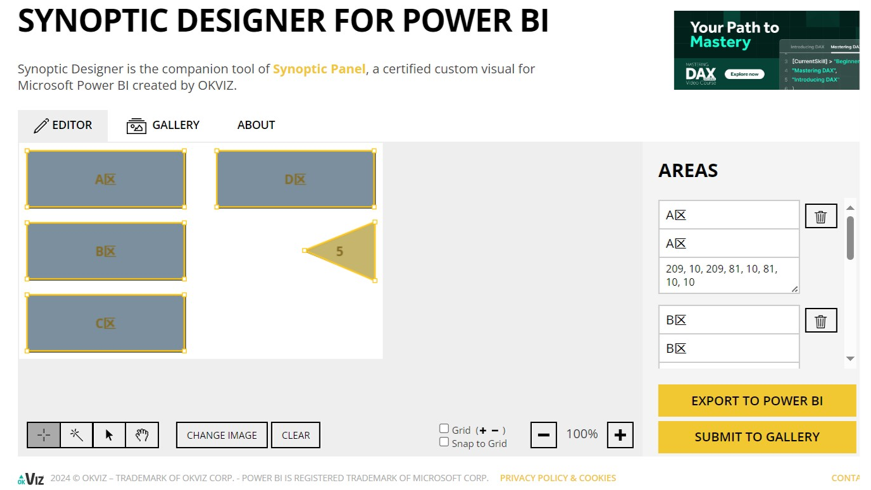The height and width of the screenshot is (490, 871).
Task: Open Privacy Policy & Cookies link
Action: point(558,478)
